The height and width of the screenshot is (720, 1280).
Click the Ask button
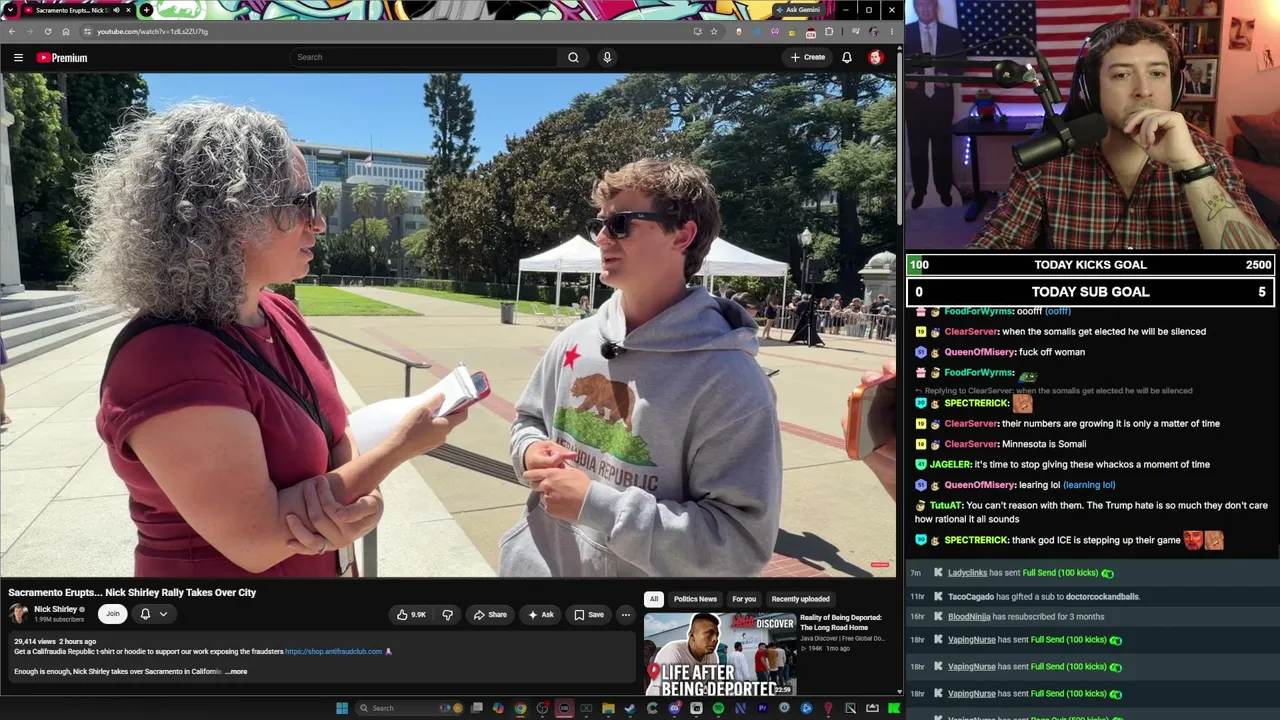tap(541, 615)
